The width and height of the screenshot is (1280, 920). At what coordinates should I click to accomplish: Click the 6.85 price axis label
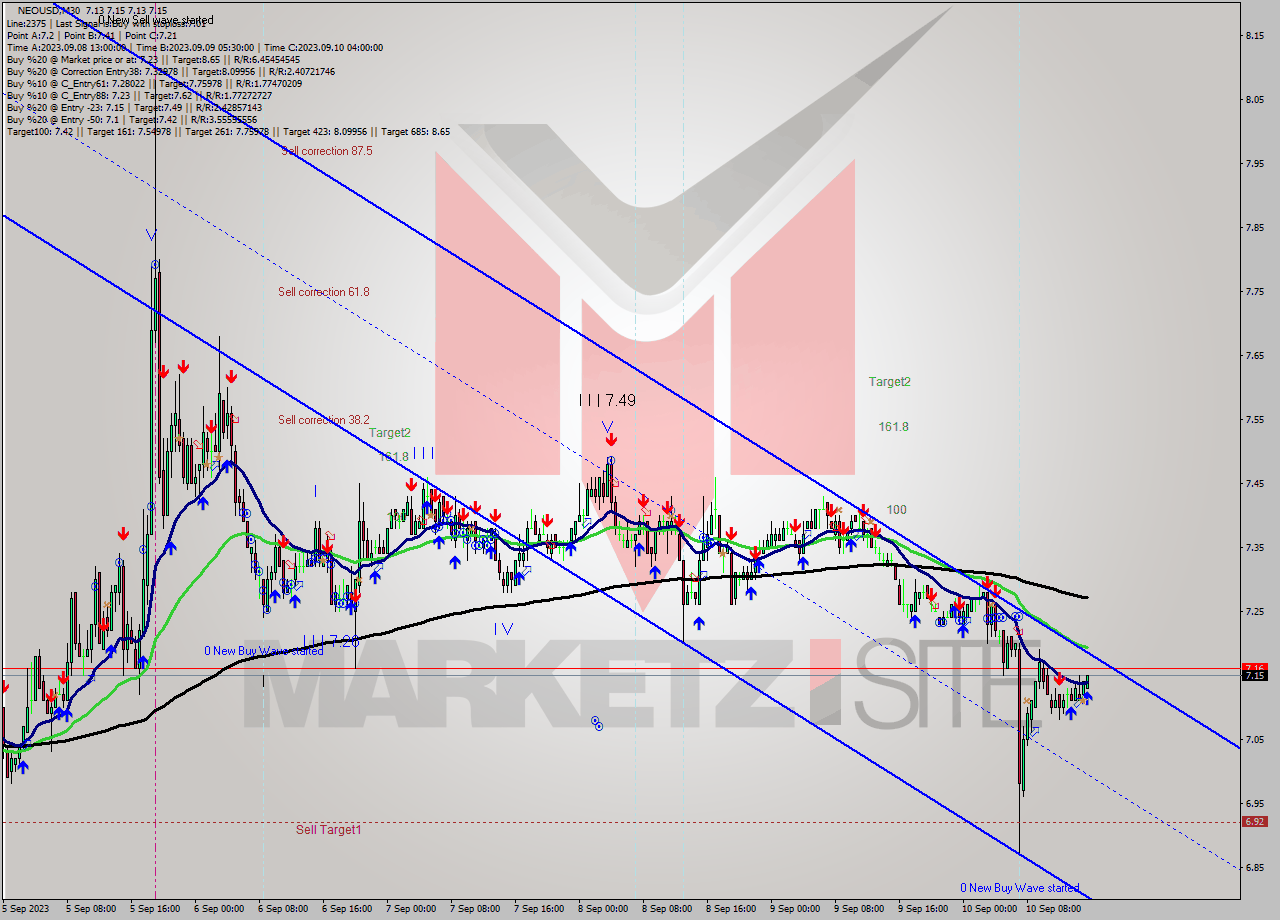coord(1255,867)
